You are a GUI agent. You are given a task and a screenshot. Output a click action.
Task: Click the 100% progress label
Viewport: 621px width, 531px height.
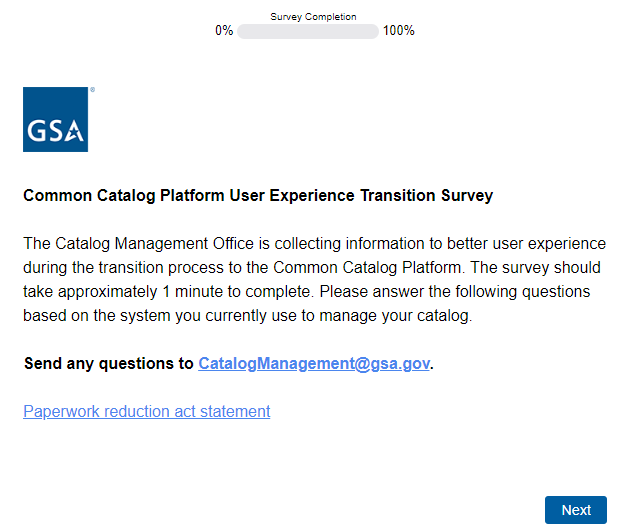pyautogui.click(x=398, y=31)
